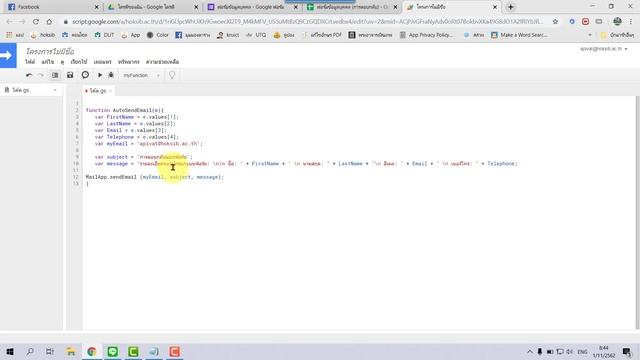Open the Windows Start menu
This screenshot has height=360, width=640.
pyautogui.click(x=9, y=351)
